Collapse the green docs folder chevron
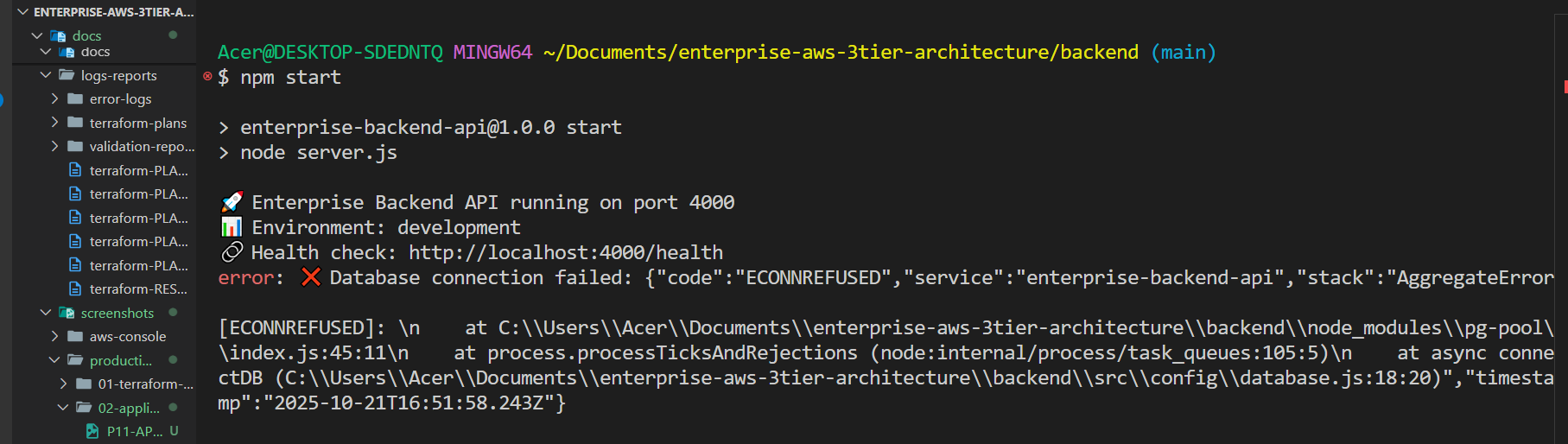This screenshot has width=1568, height=444. point(37,35)
